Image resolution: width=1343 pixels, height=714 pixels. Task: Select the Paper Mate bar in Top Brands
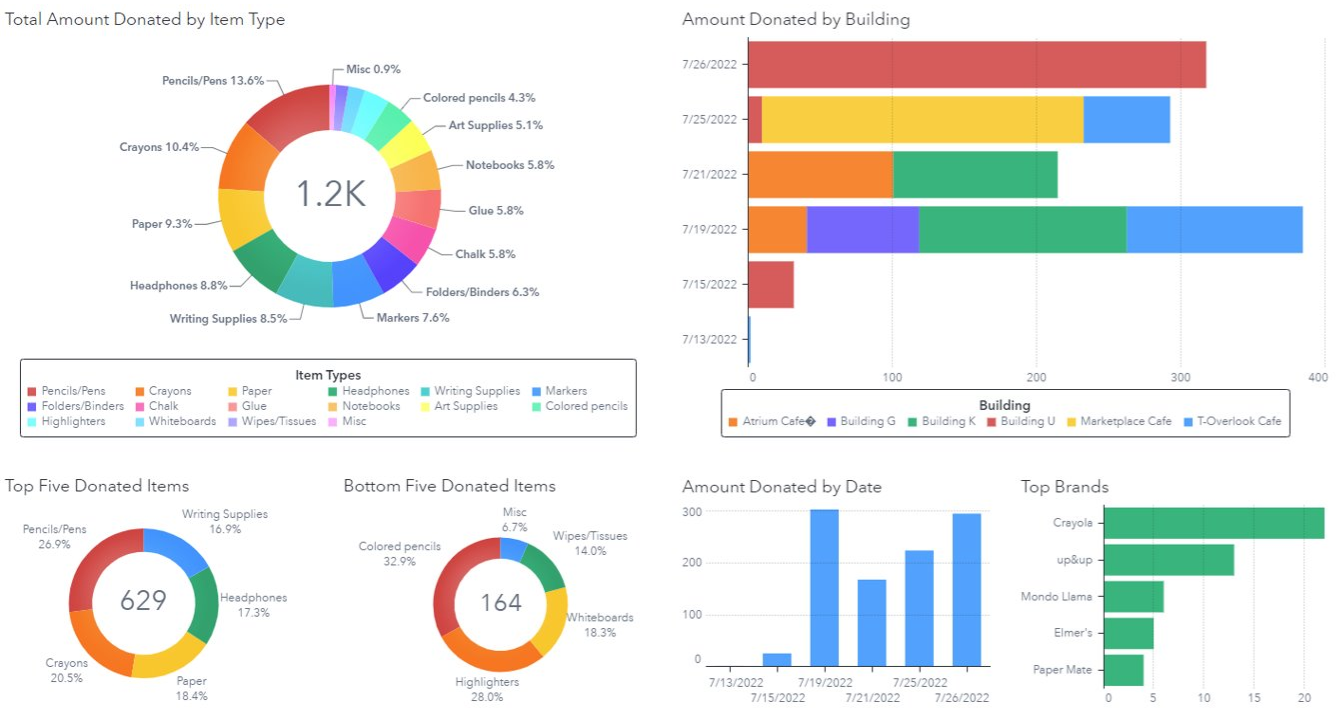point(1125,670)
